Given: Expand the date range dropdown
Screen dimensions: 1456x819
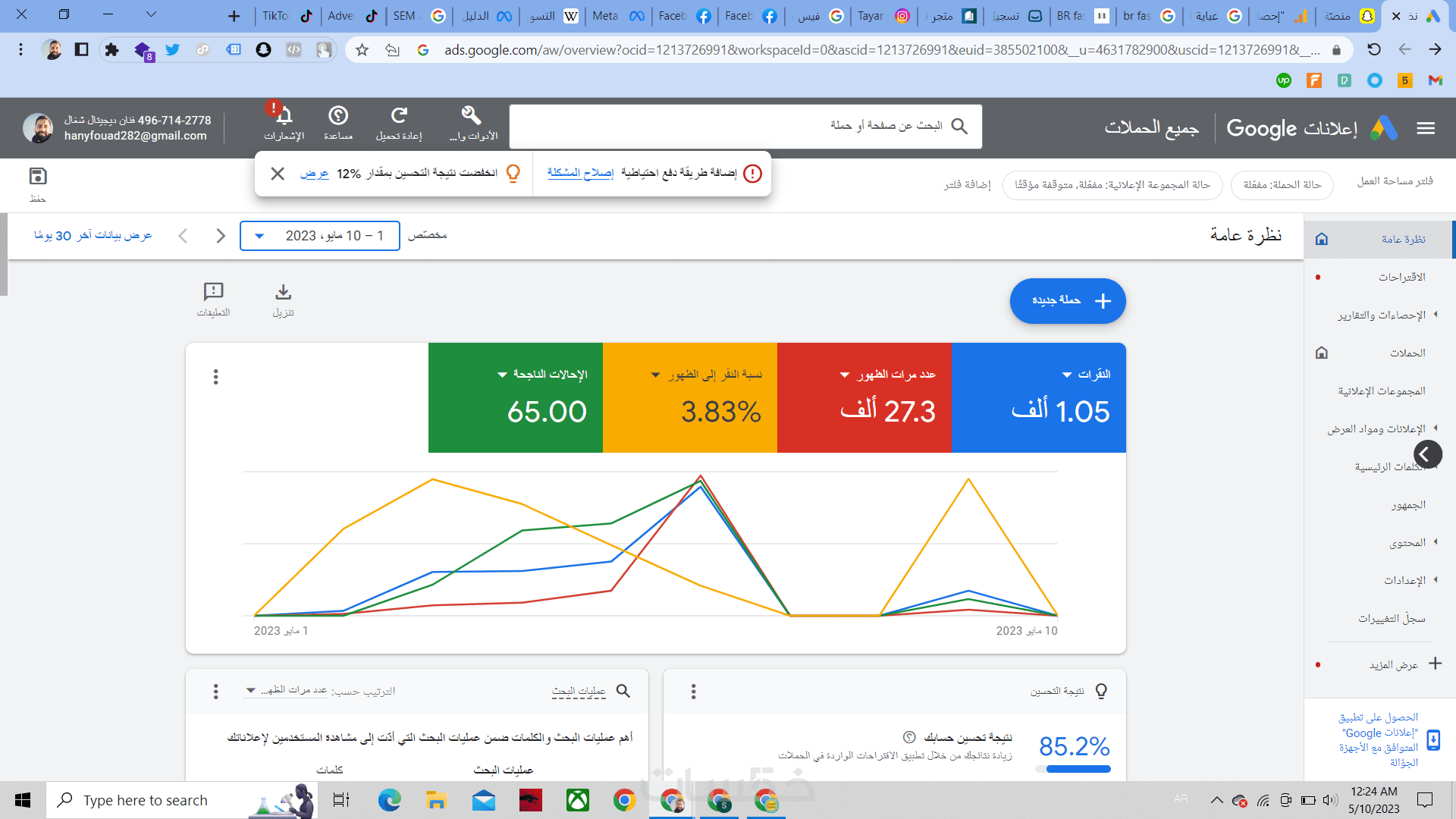Looking at the screenshot, I should (x=259, y=236).
